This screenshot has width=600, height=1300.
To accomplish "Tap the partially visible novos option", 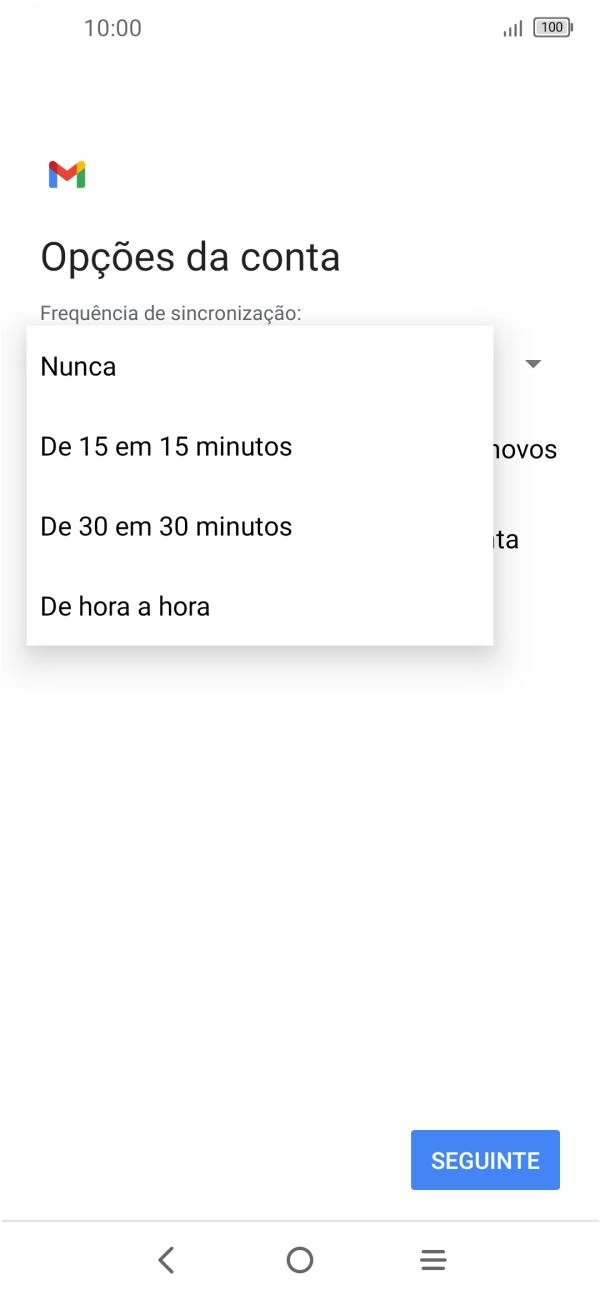I will (x=526, y=449).
